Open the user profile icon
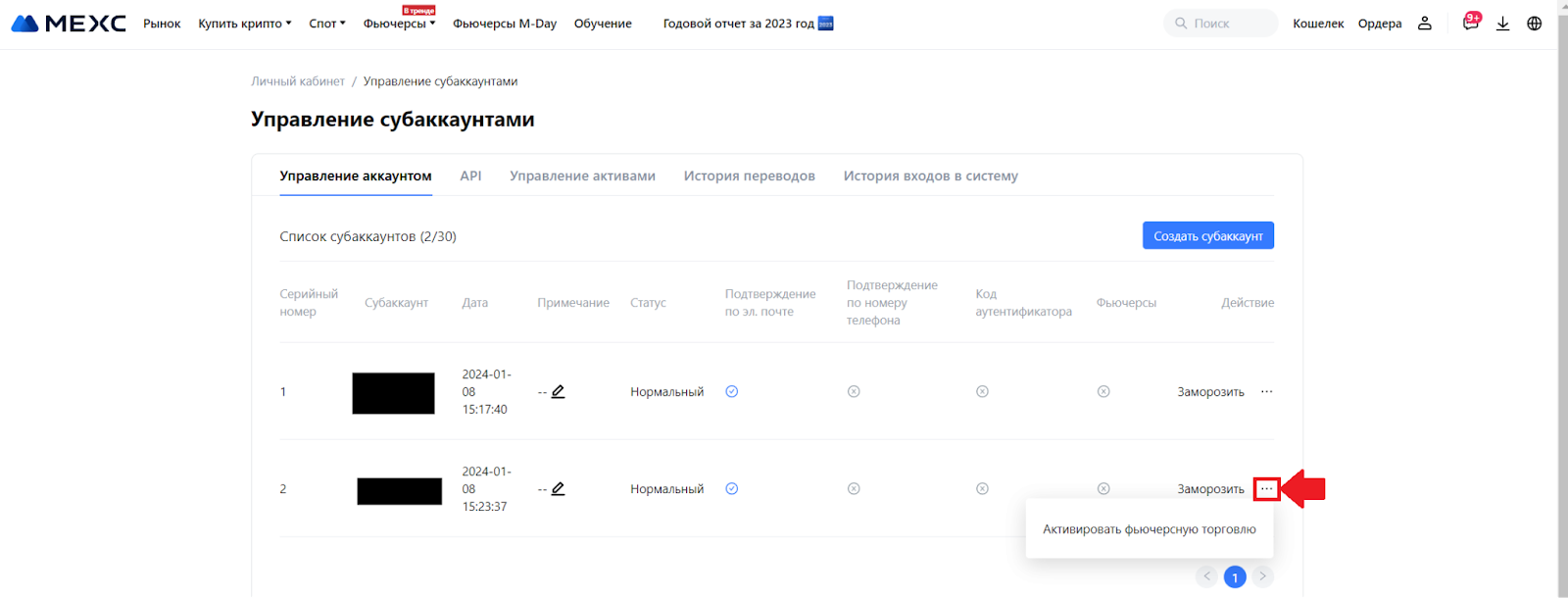Screen dimensions: 1568x598 click(x=1425, y=24)
